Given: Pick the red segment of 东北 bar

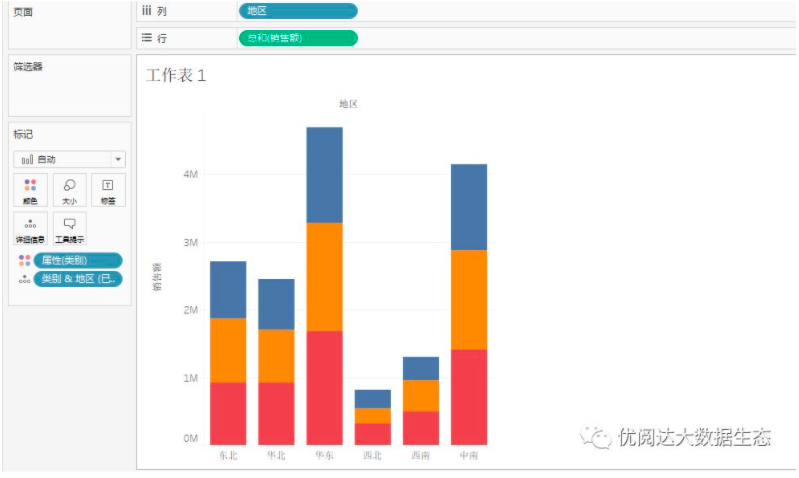Looking at the screenshot, I should (x=228, y=413).
